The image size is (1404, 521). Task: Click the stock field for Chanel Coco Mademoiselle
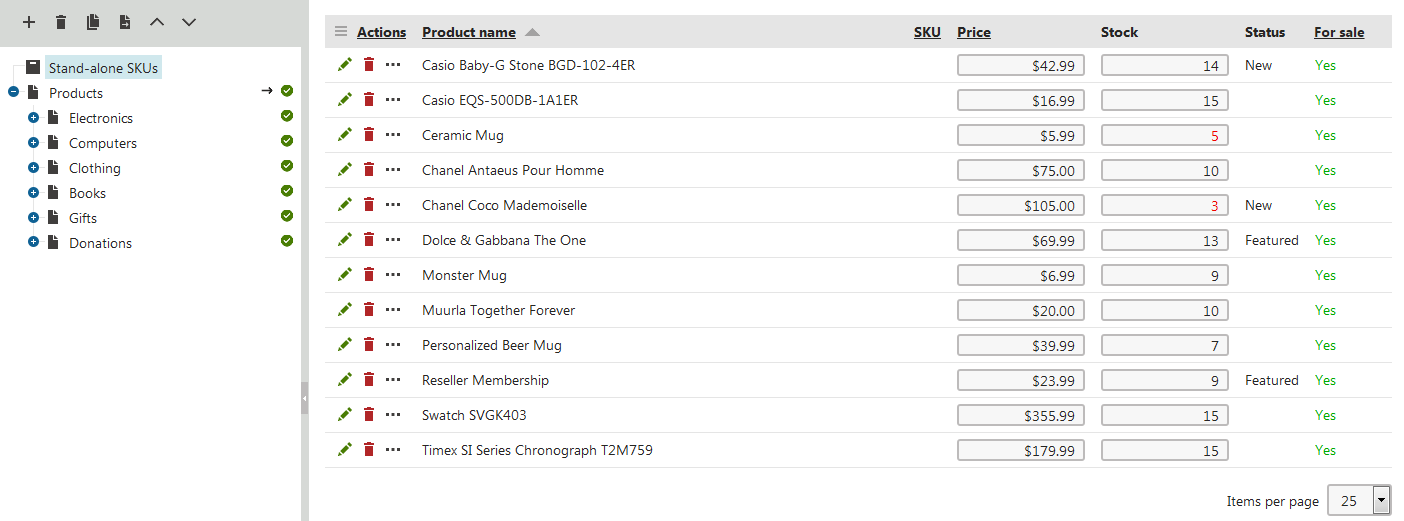(x=1165, y=205)
